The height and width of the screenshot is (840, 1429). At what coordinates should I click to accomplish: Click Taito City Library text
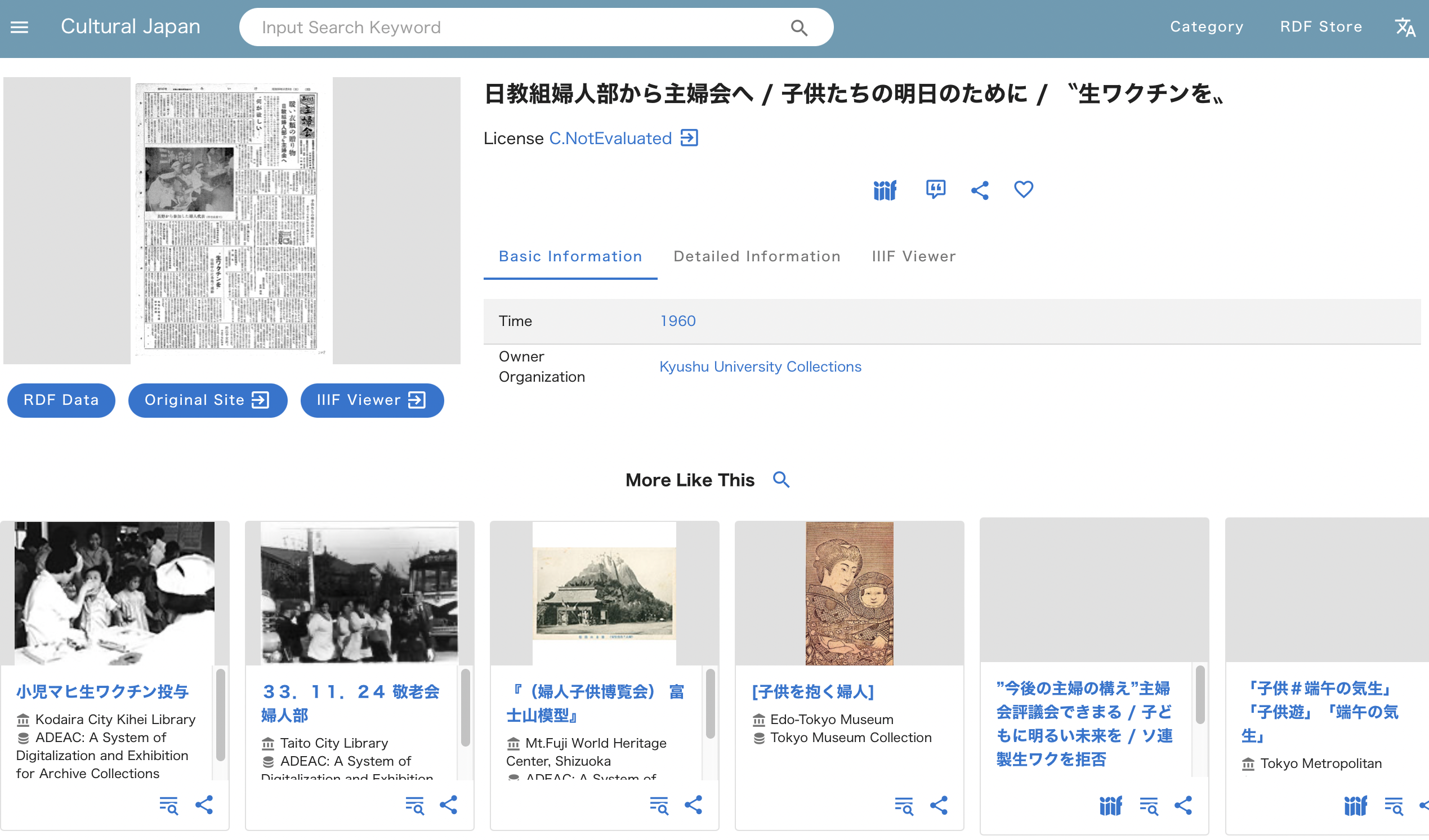click(334, 743)
